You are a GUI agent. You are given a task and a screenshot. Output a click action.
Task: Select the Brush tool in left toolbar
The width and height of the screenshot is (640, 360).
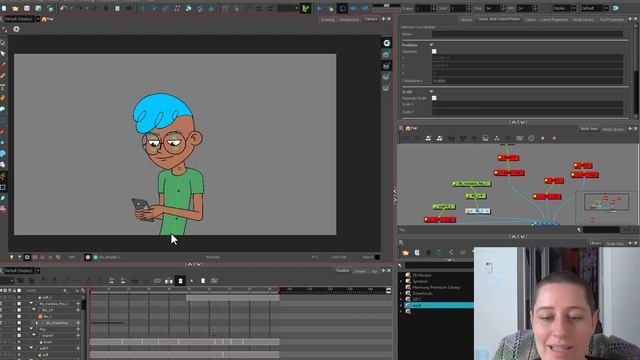click(x=3, y=65)
